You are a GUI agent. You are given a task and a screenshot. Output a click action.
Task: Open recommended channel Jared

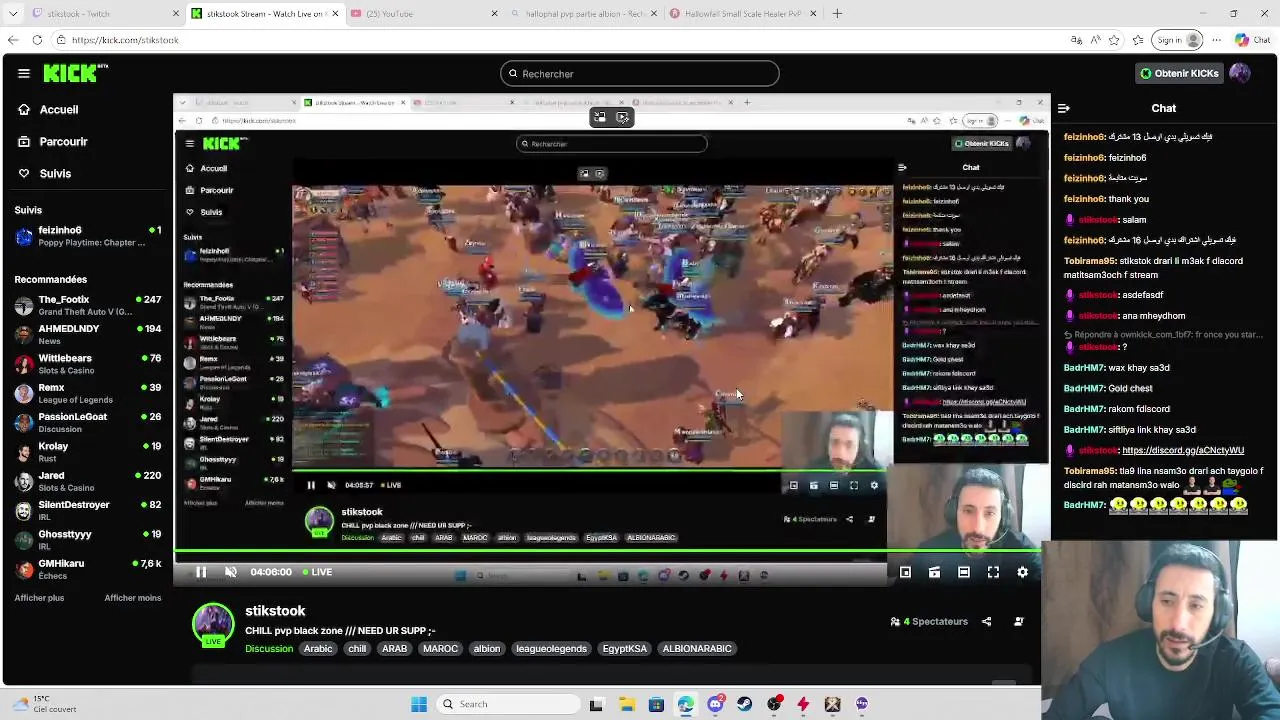88,481
